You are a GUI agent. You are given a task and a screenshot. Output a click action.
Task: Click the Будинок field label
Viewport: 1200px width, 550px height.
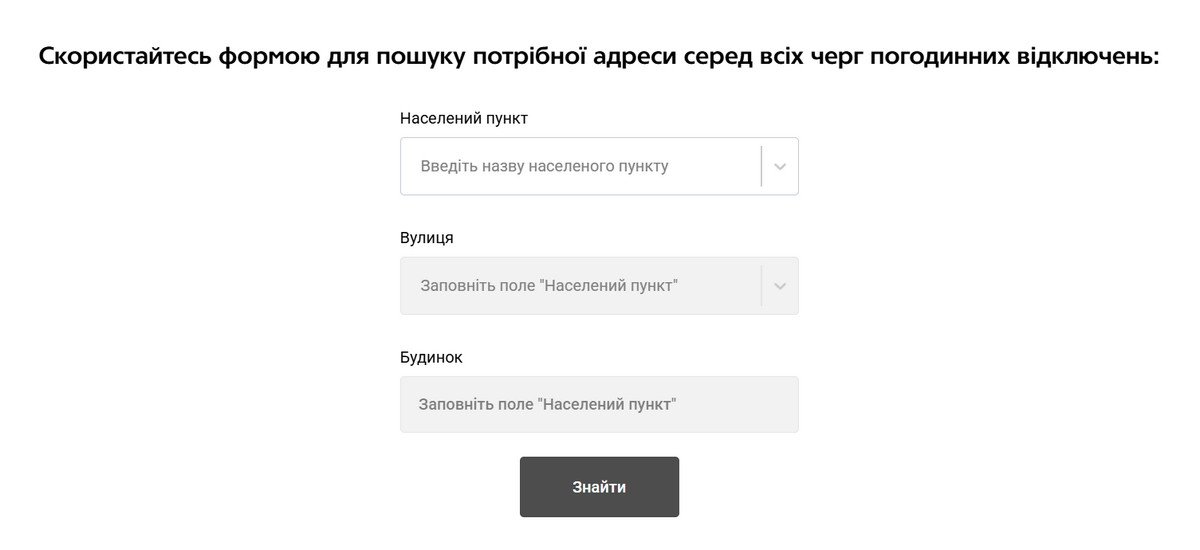[x=431, y=357]
